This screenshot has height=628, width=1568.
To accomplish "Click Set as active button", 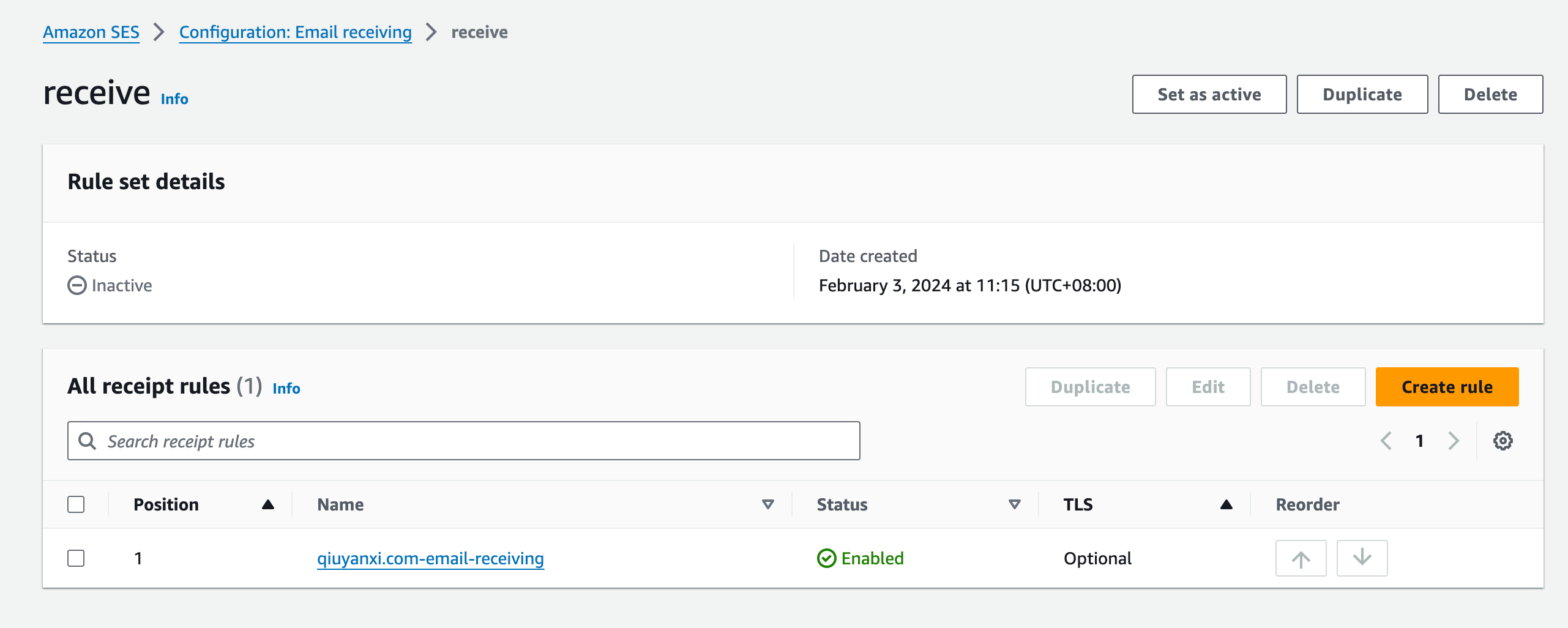I will (1209, 94).
